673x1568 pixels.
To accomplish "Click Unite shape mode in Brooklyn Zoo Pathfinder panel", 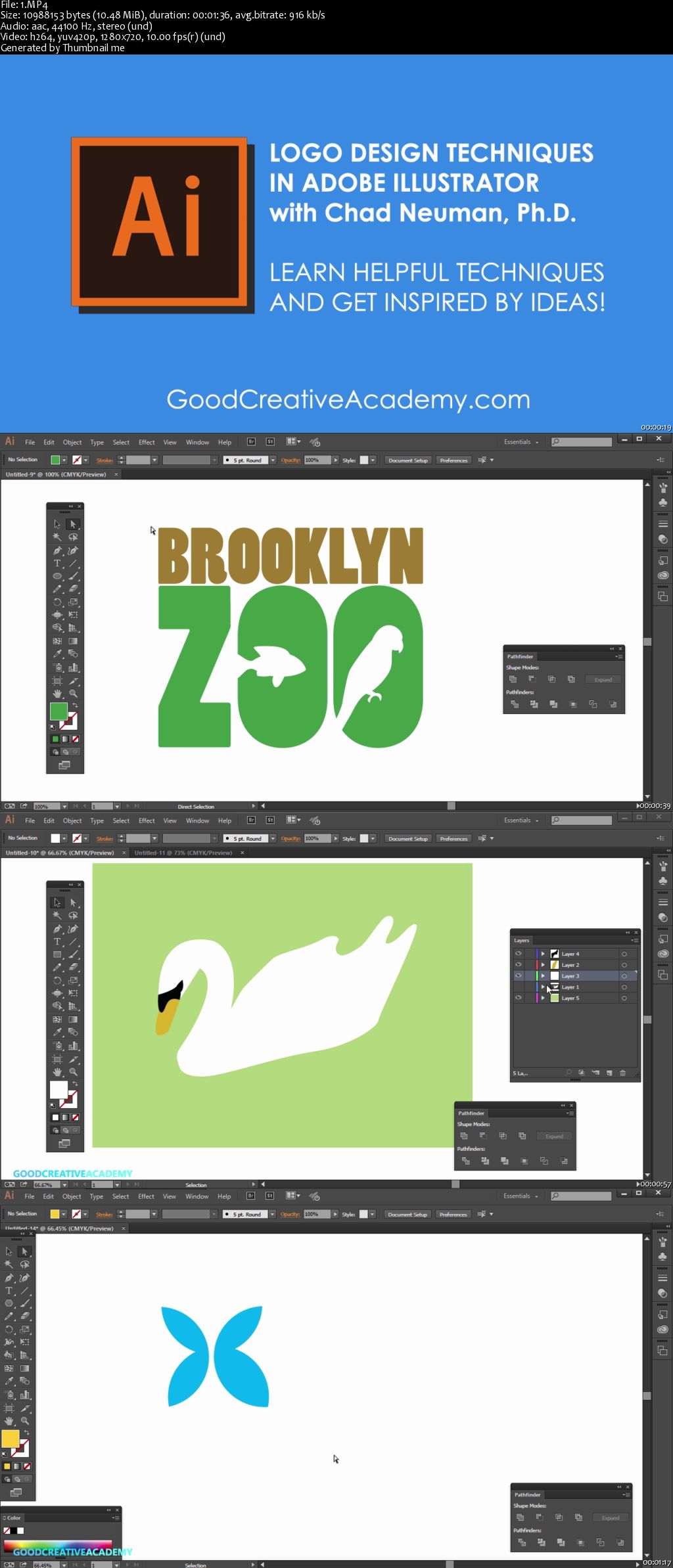I will tap(513, 679).
